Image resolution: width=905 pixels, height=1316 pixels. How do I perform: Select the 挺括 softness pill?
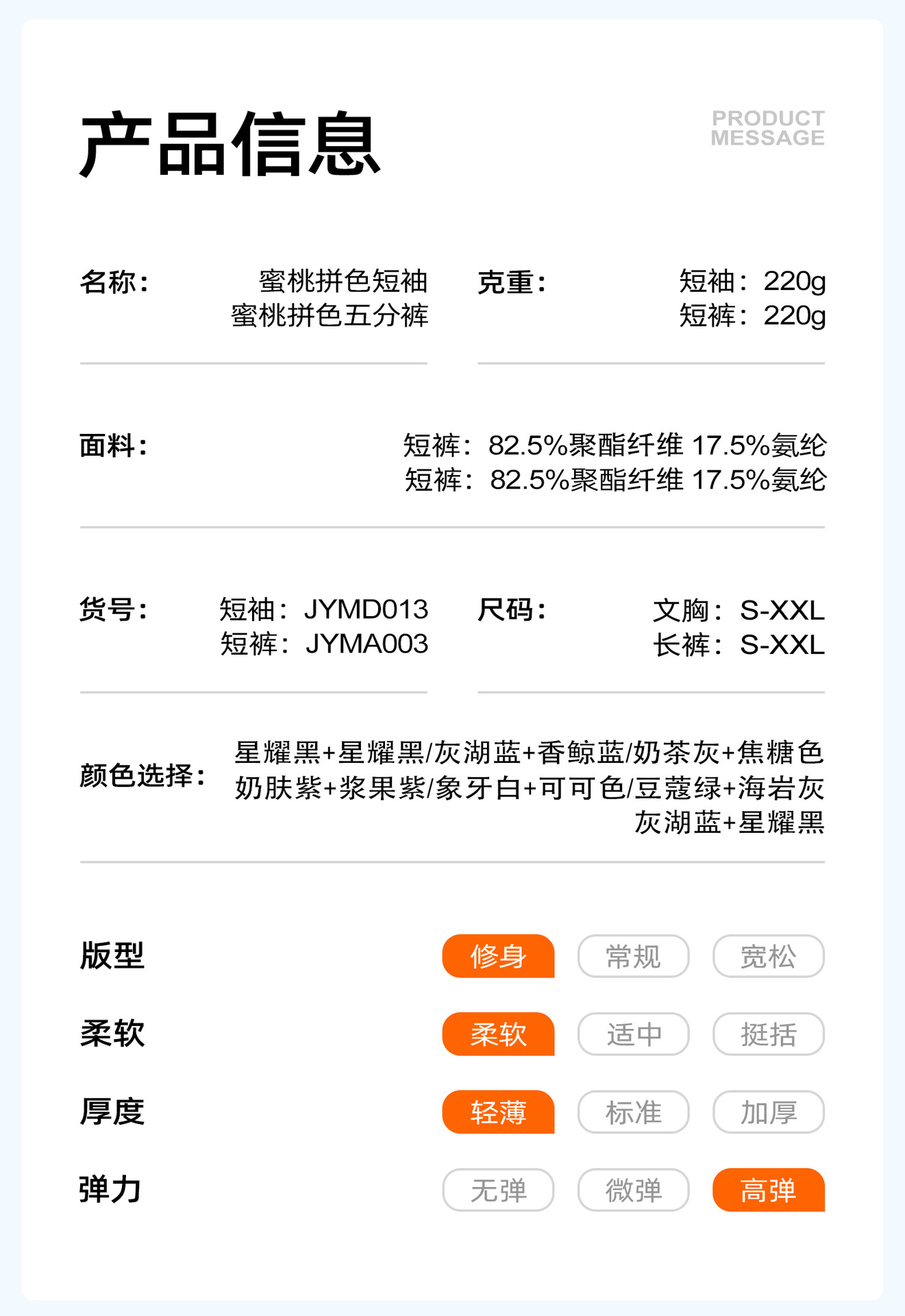click(x=768, y=1034)
